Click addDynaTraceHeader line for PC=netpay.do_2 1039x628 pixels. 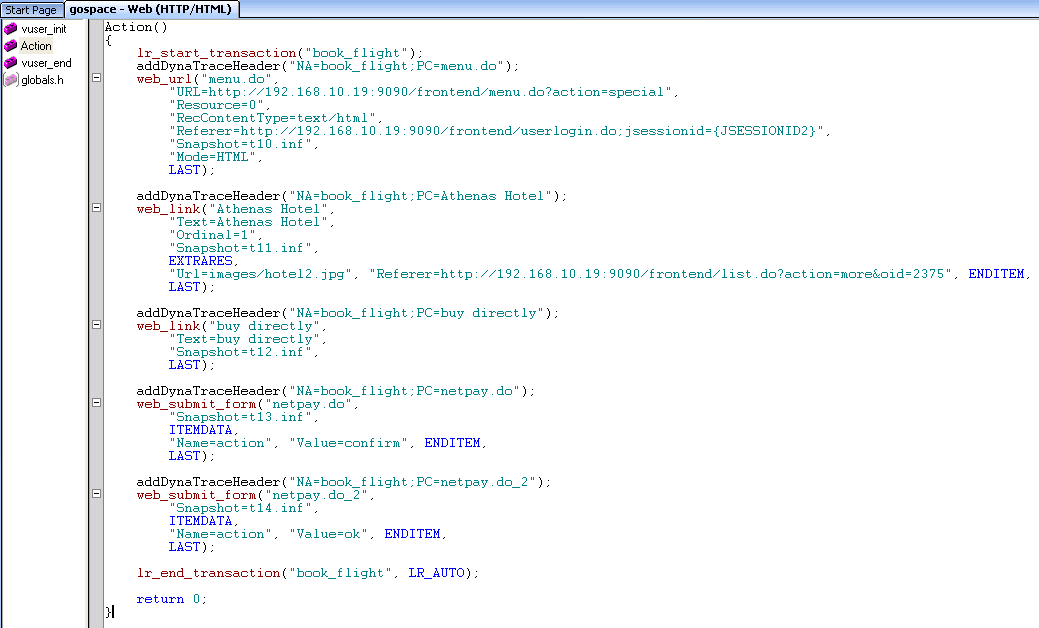pos(344,482)
